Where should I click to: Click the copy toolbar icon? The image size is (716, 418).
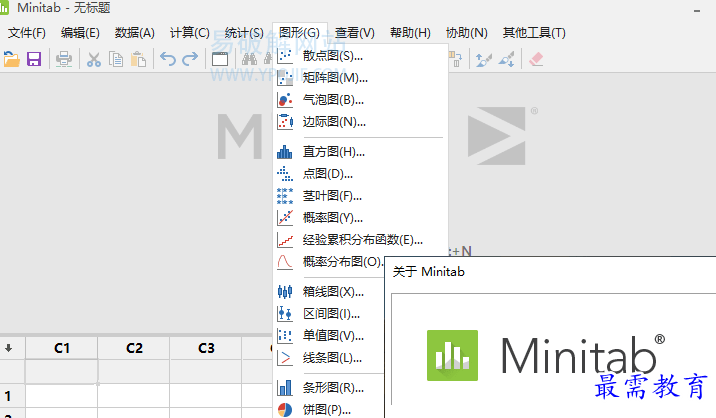(116, 59)
